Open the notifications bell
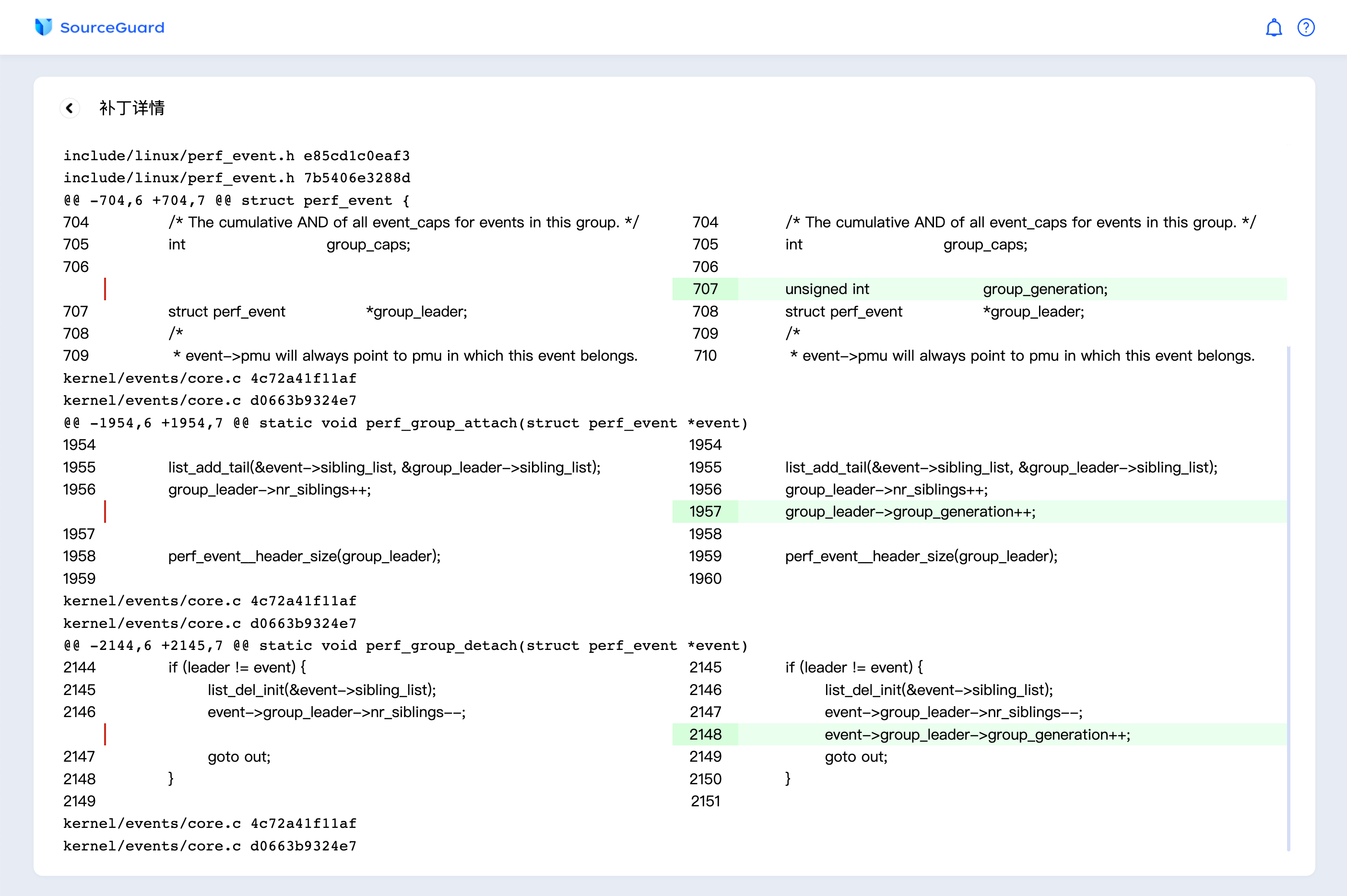 [1273, 27]
